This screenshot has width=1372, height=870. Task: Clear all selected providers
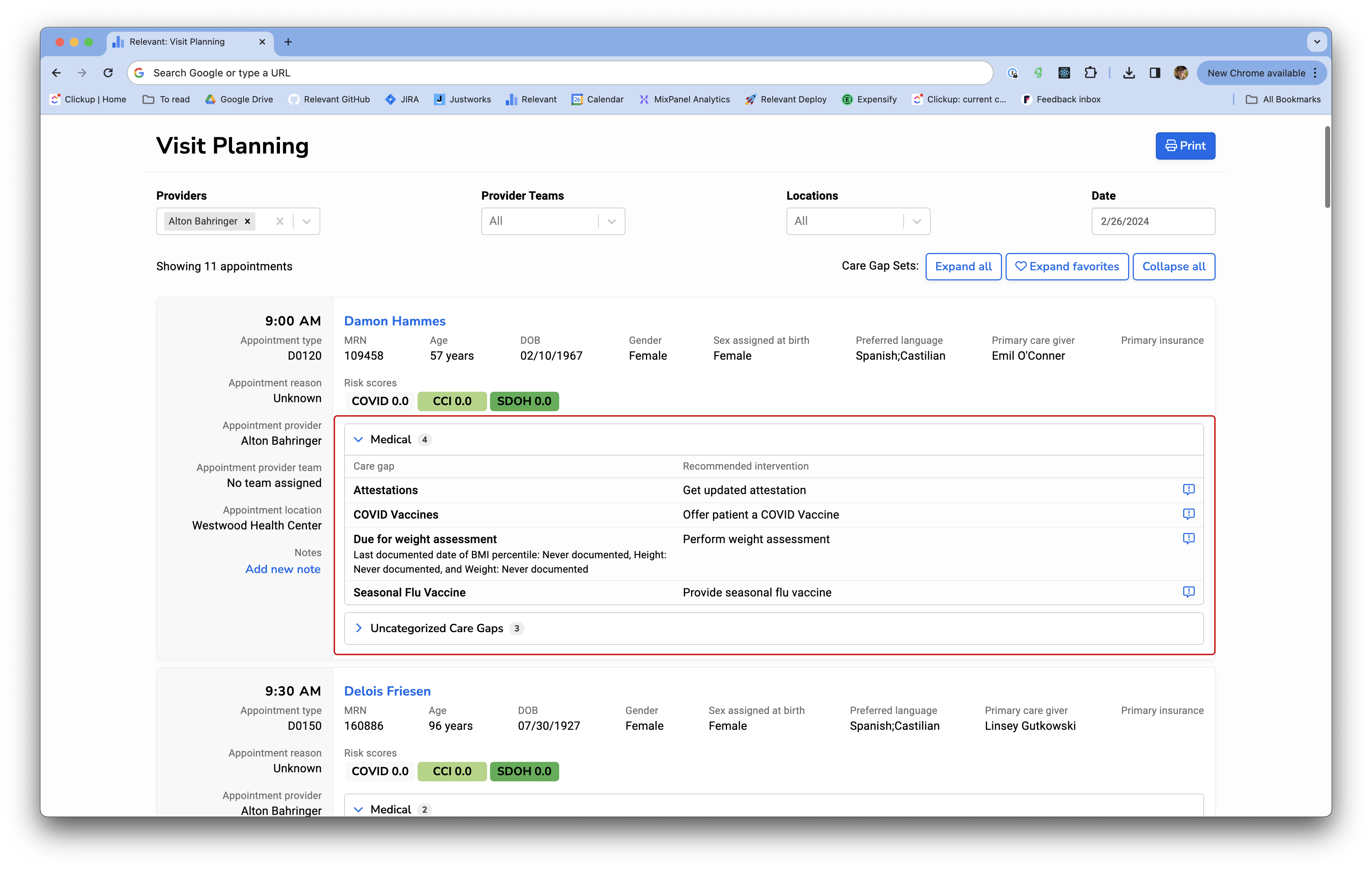coord(280,221)
